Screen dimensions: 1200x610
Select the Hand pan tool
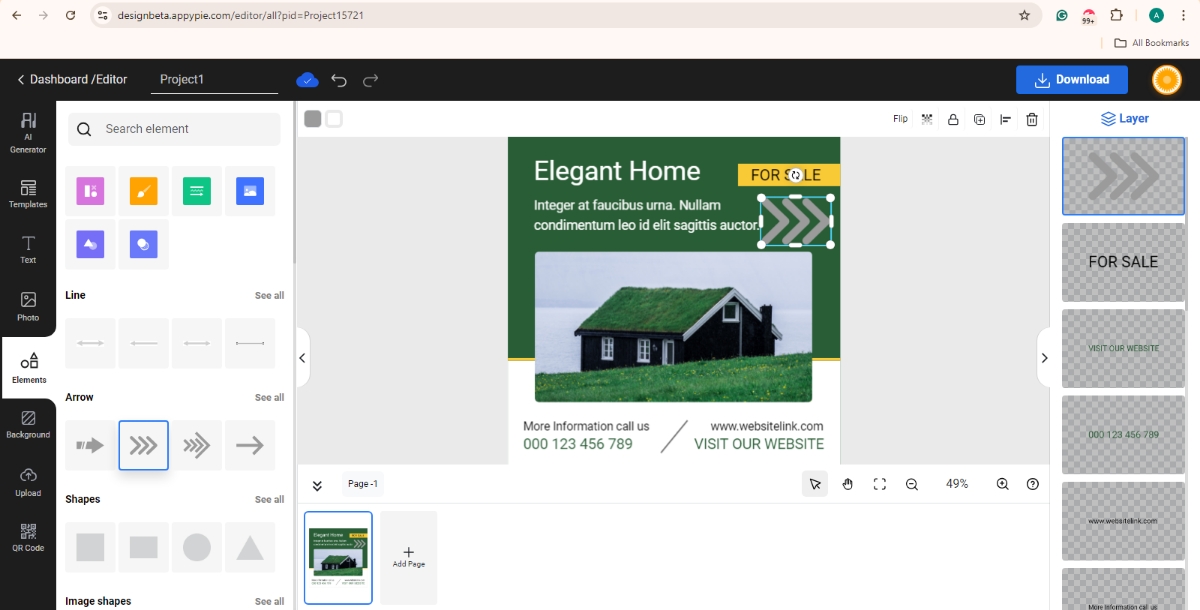pyautogui.click(x=847, y=484)
